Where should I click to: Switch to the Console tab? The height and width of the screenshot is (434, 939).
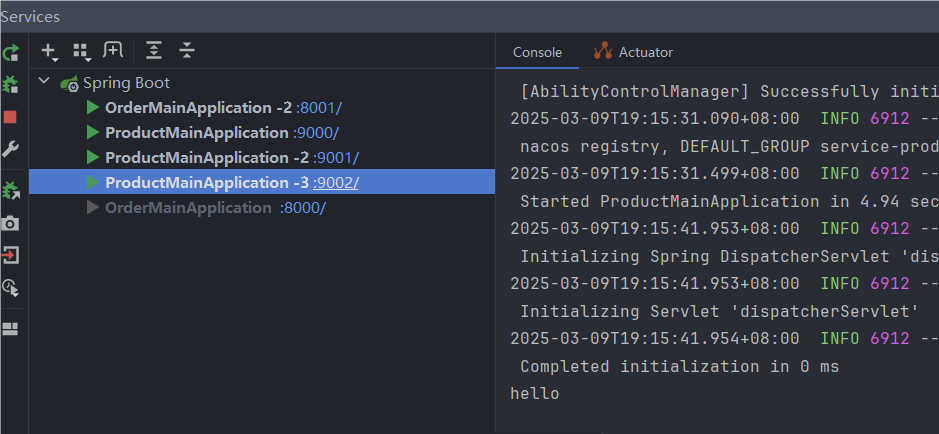tap(537, 52)
